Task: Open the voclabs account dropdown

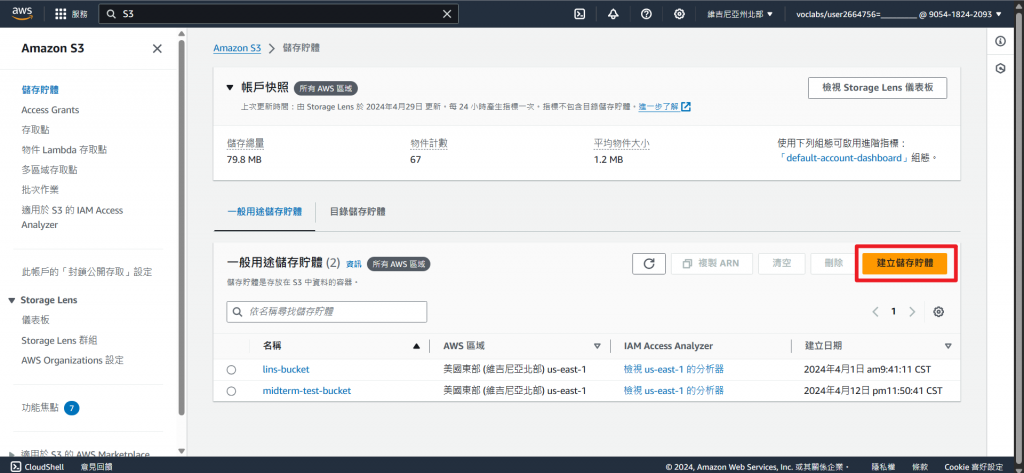Action: pos(898,14)
